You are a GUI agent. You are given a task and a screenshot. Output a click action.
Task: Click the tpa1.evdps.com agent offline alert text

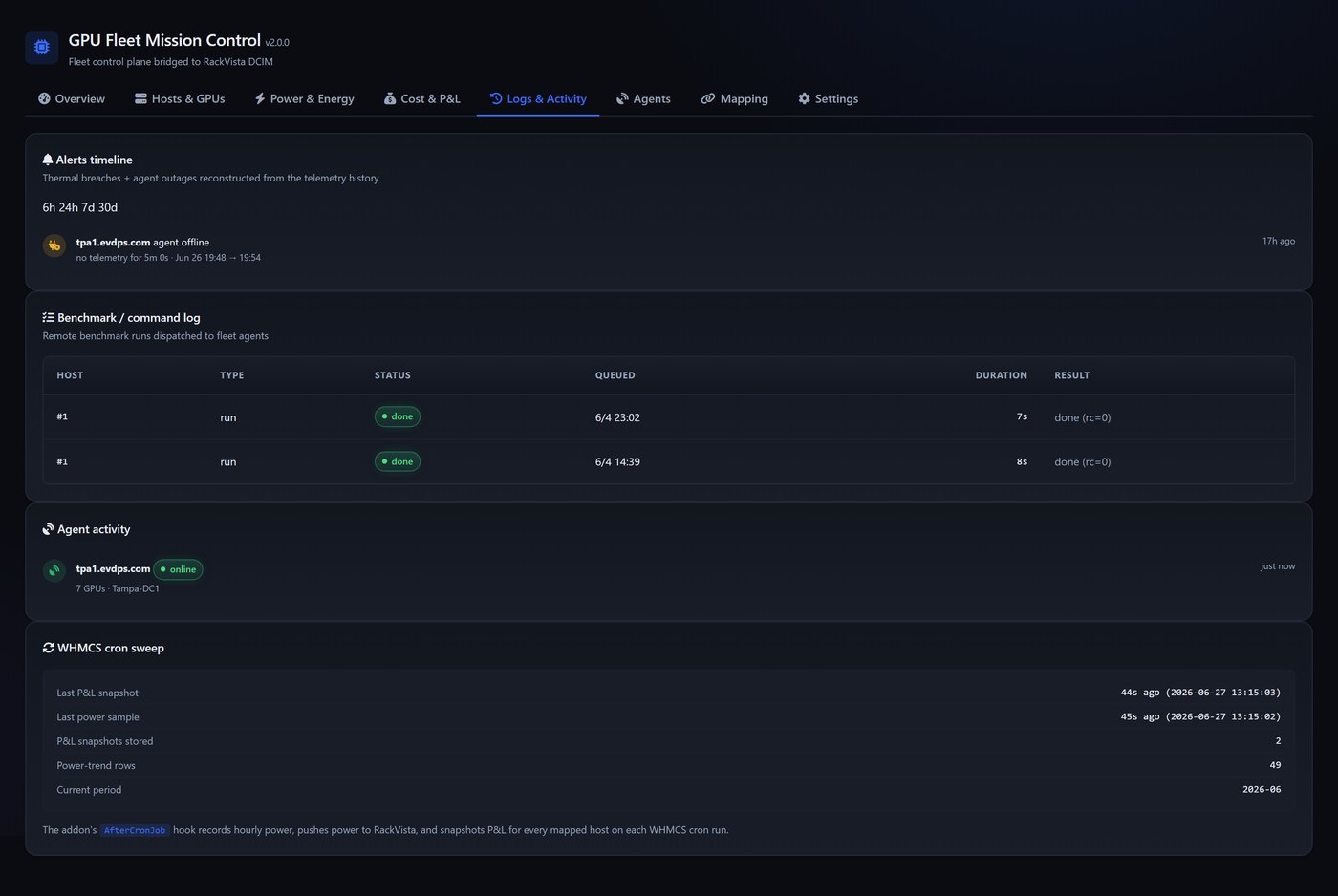142,242
